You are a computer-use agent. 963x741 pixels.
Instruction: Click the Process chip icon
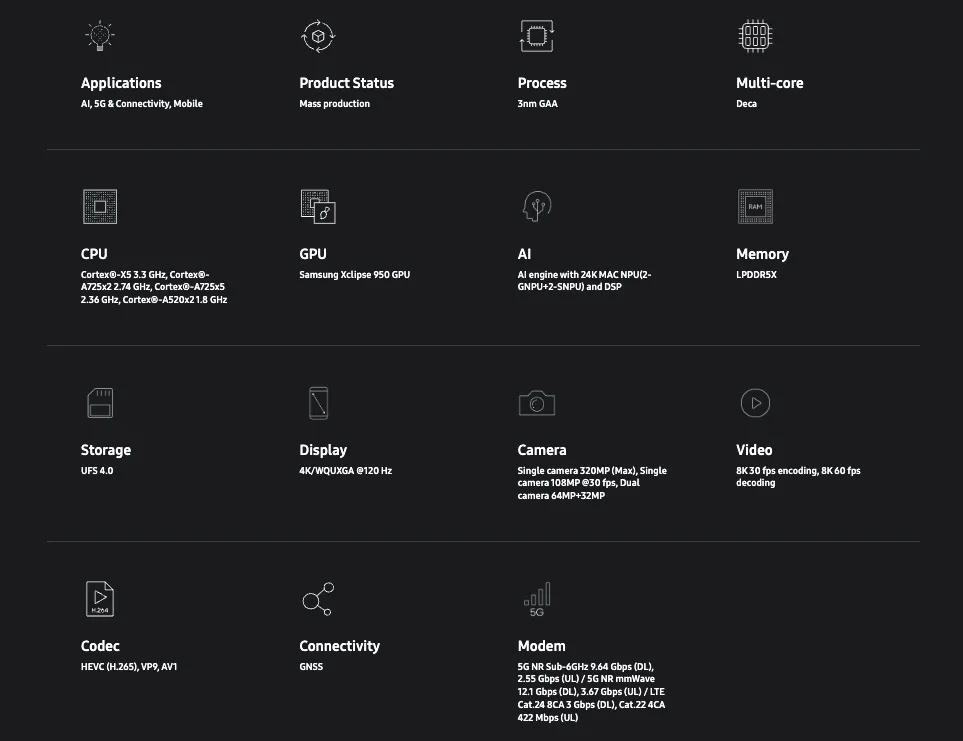tap(536, 36)
